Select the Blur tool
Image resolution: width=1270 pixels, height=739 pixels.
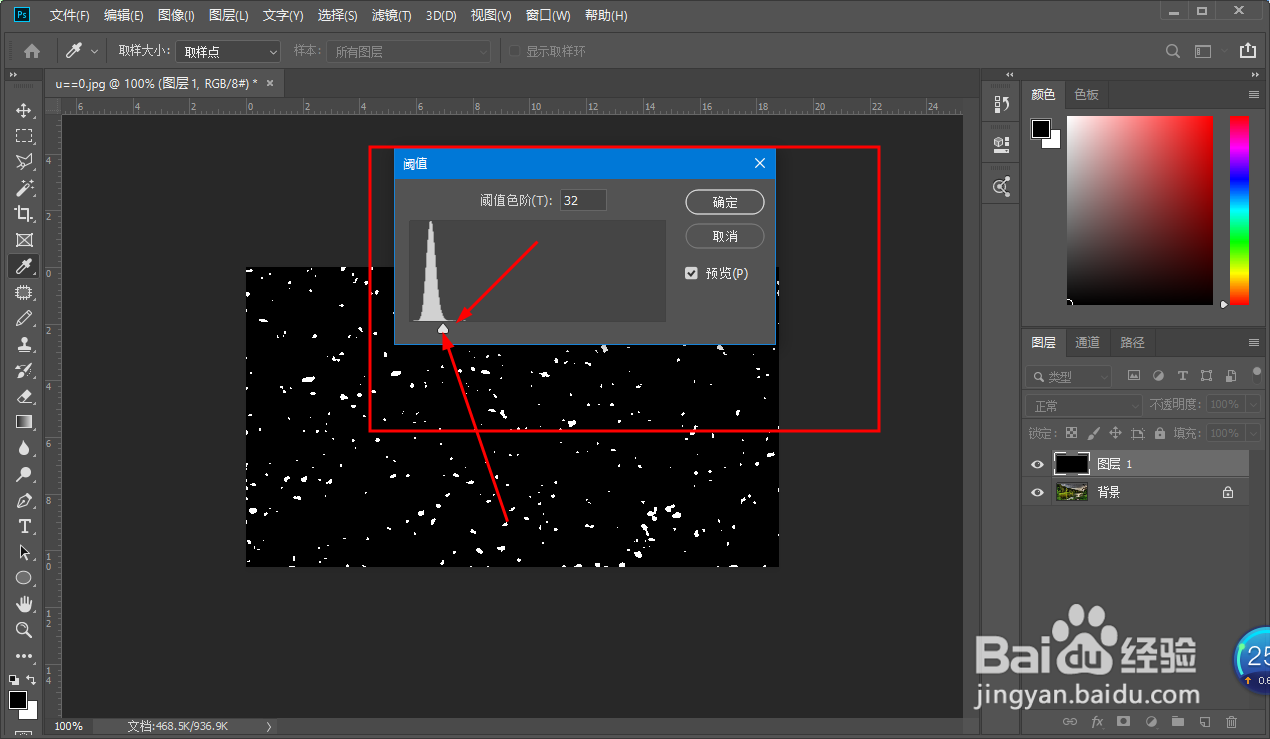(24, 448)
